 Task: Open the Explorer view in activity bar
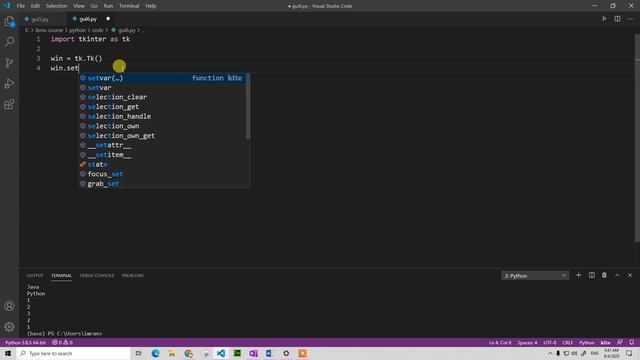[9, 21]
